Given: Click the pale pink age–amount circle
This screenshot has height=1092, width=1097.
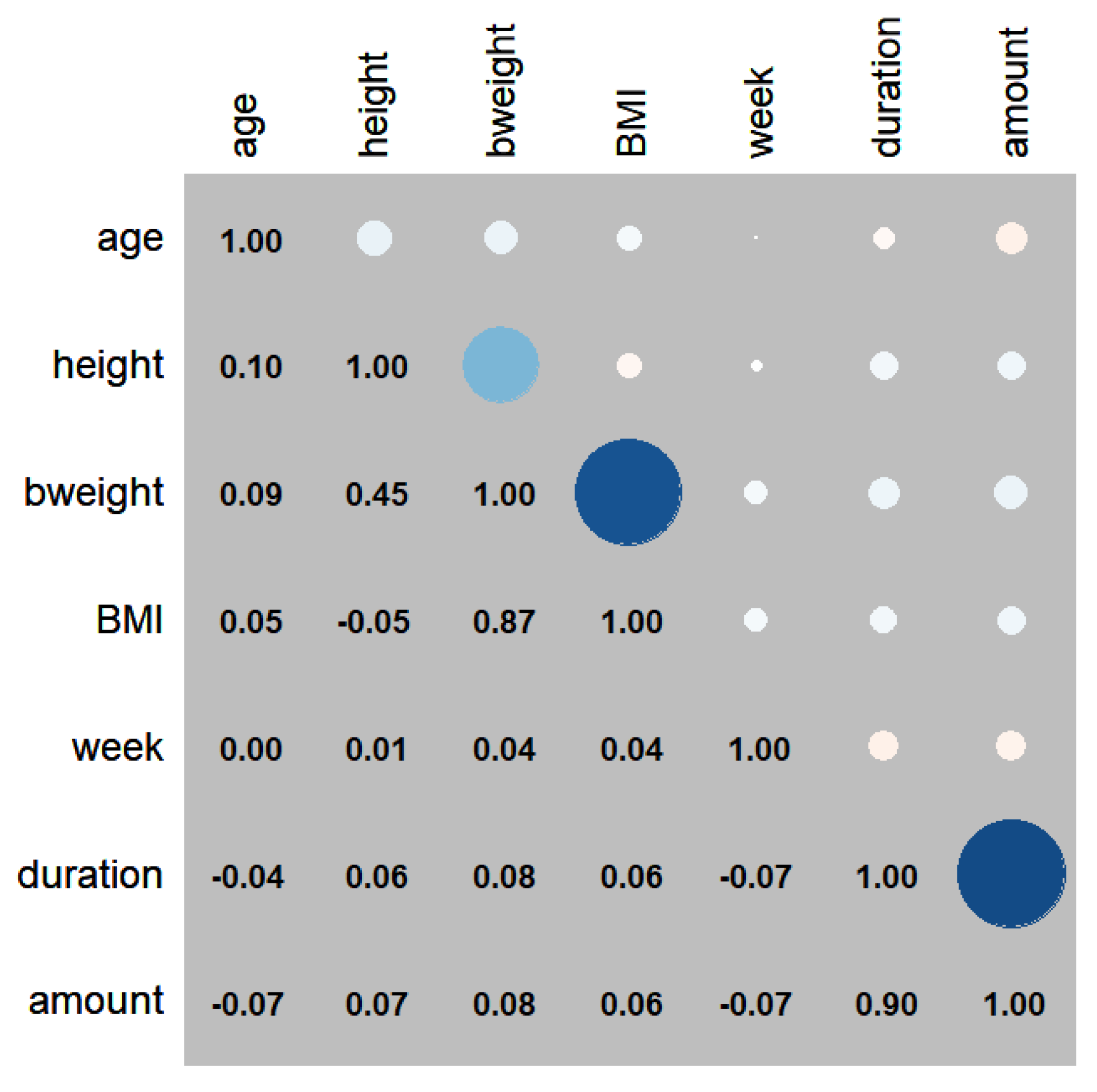Looking at the screenshot, I should 1010,238.
